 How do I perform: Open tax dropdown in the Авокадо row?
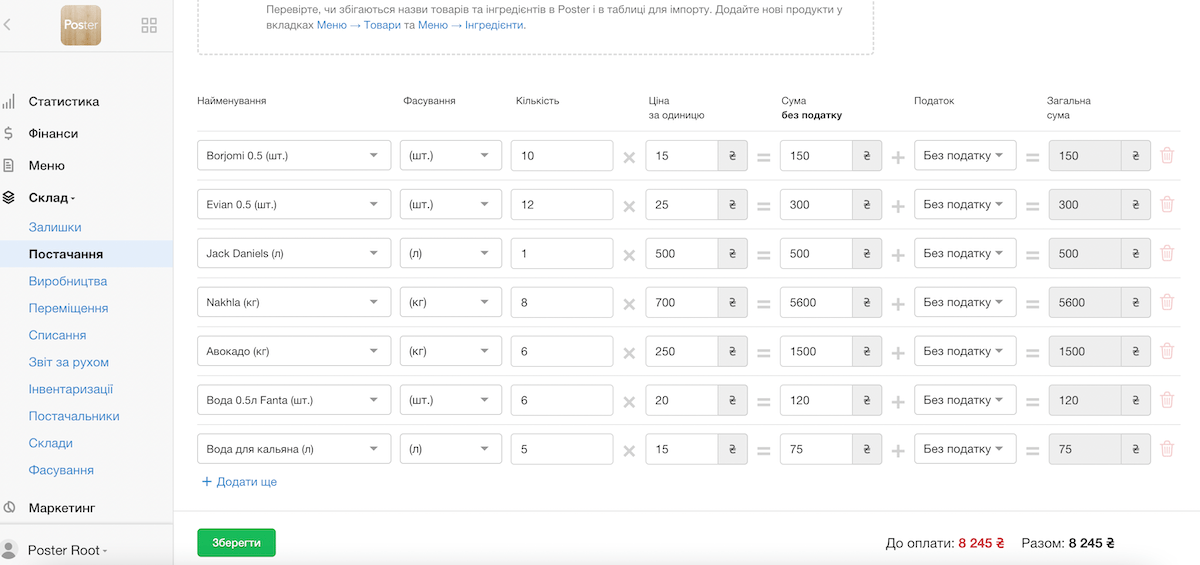(964, 352)
